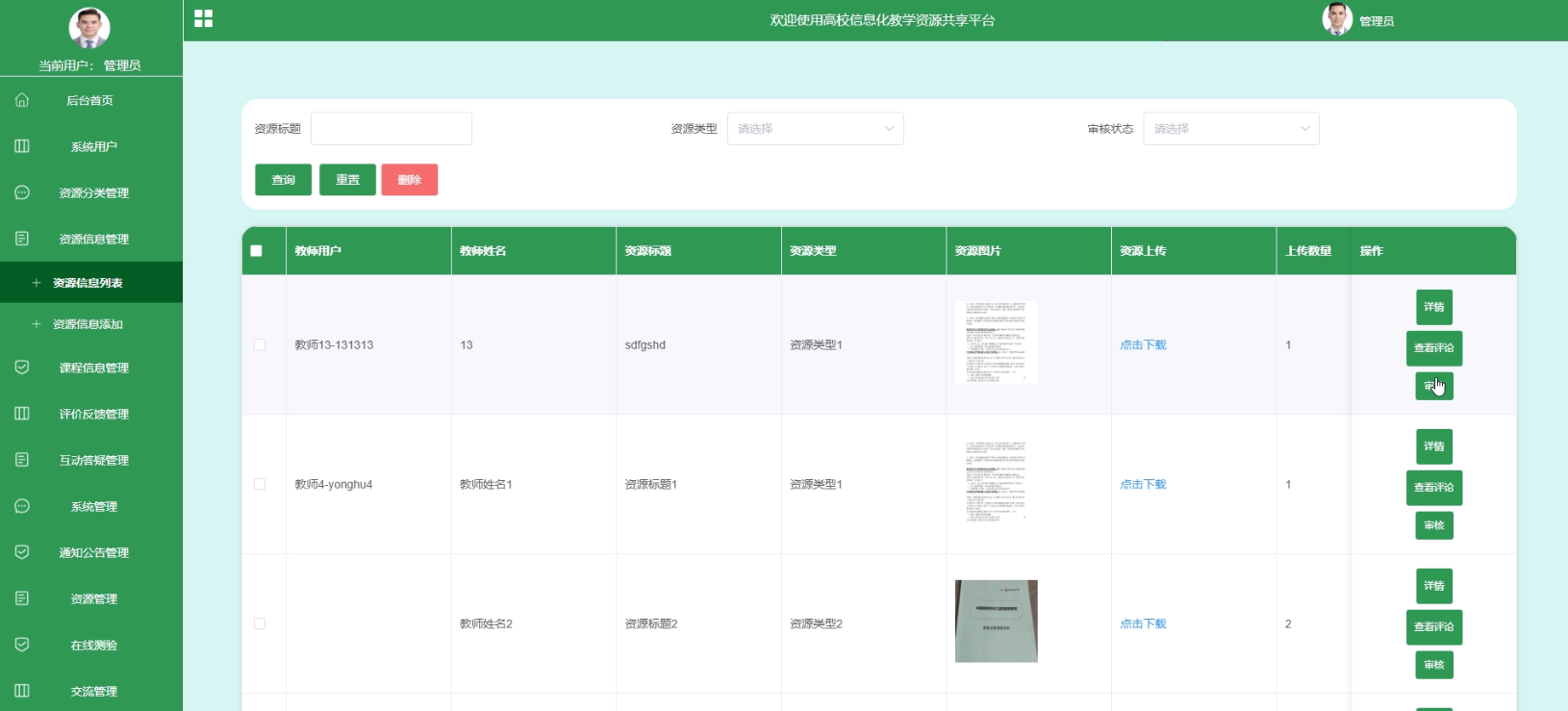Image resolution: width=1568 pixels, height=711 pixels.
Task: Check the row for 教师13-131313
Action: 260,344
